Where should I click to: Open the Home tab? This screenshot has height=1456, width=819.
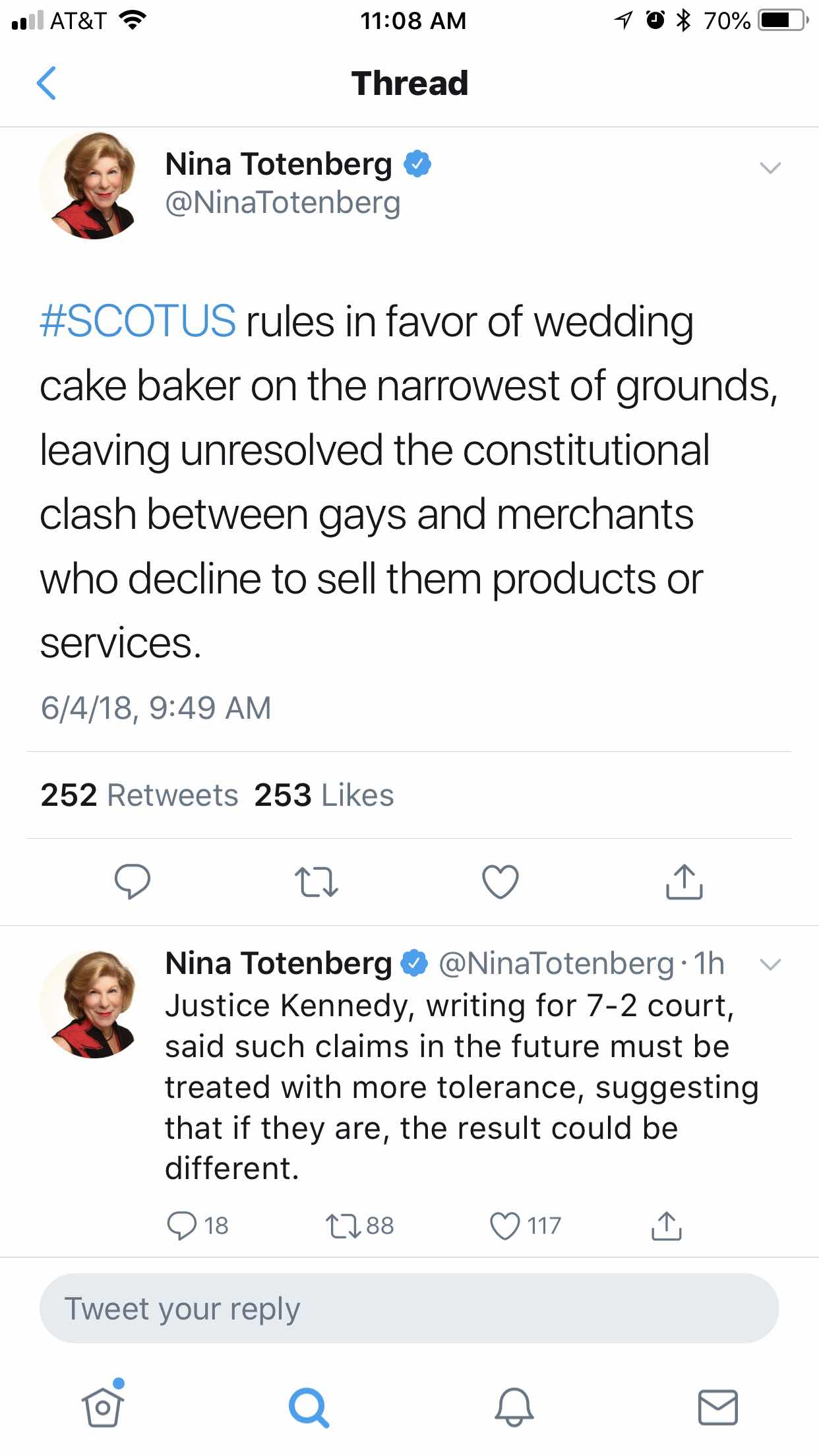click(103, 1406)
